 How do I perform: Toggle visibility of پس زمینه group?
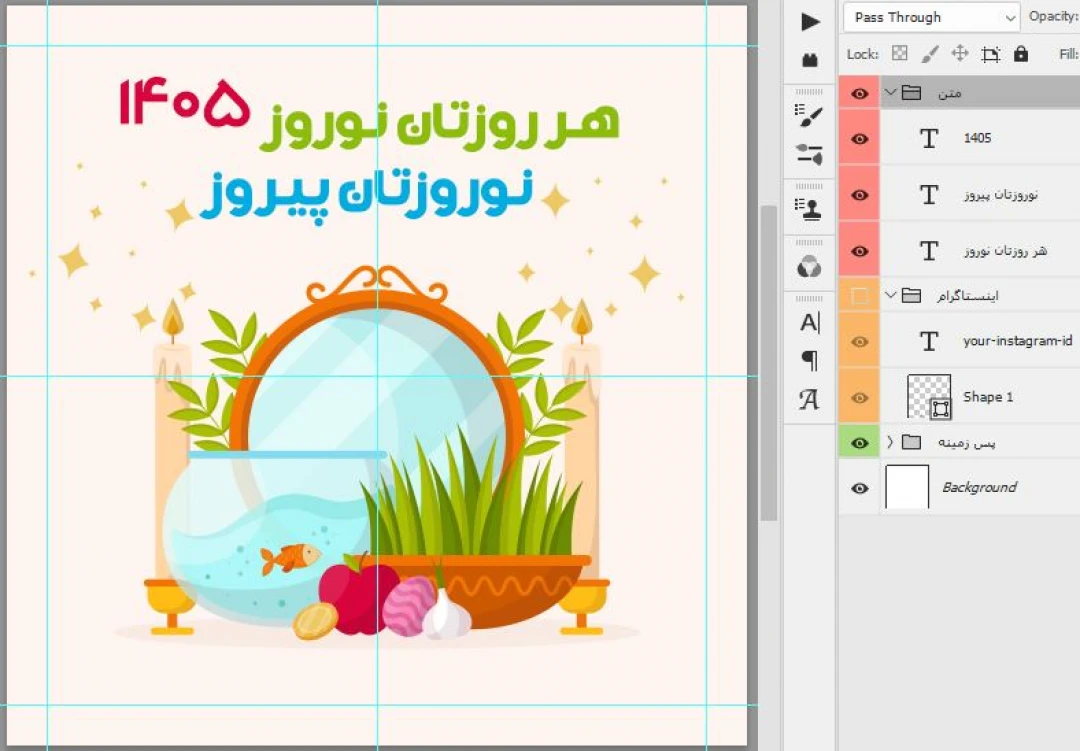859,442
